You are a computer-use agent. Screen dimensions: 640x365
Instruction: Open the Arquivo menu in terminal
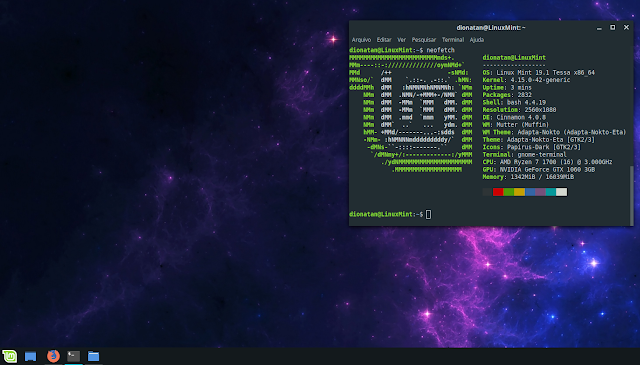[361, 40]
